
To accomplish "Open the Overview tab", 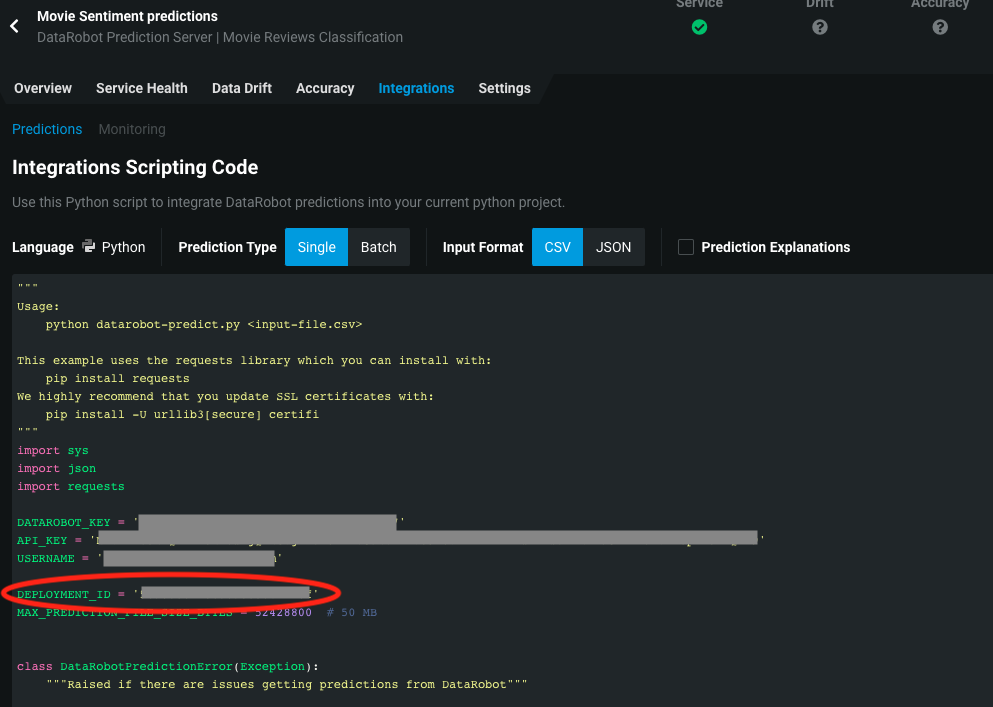I will pyautogui.click(x=43, y=88).
